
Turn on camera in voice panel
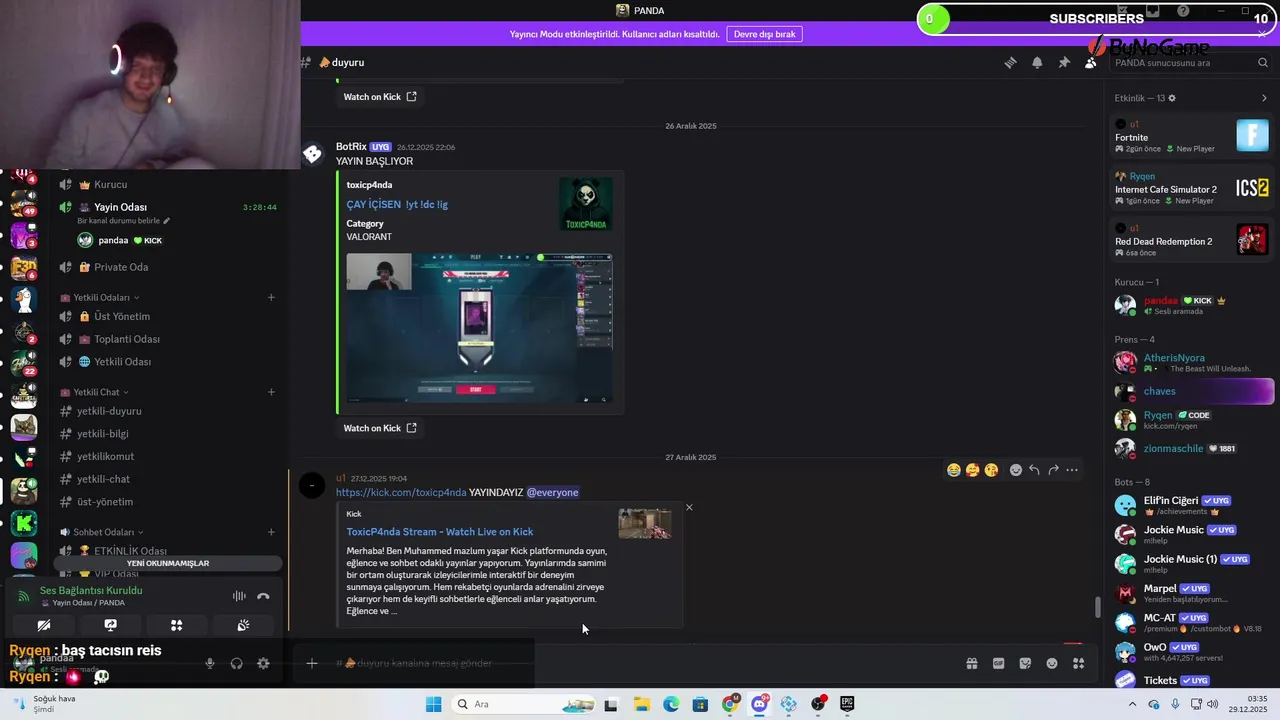point(44,625)
